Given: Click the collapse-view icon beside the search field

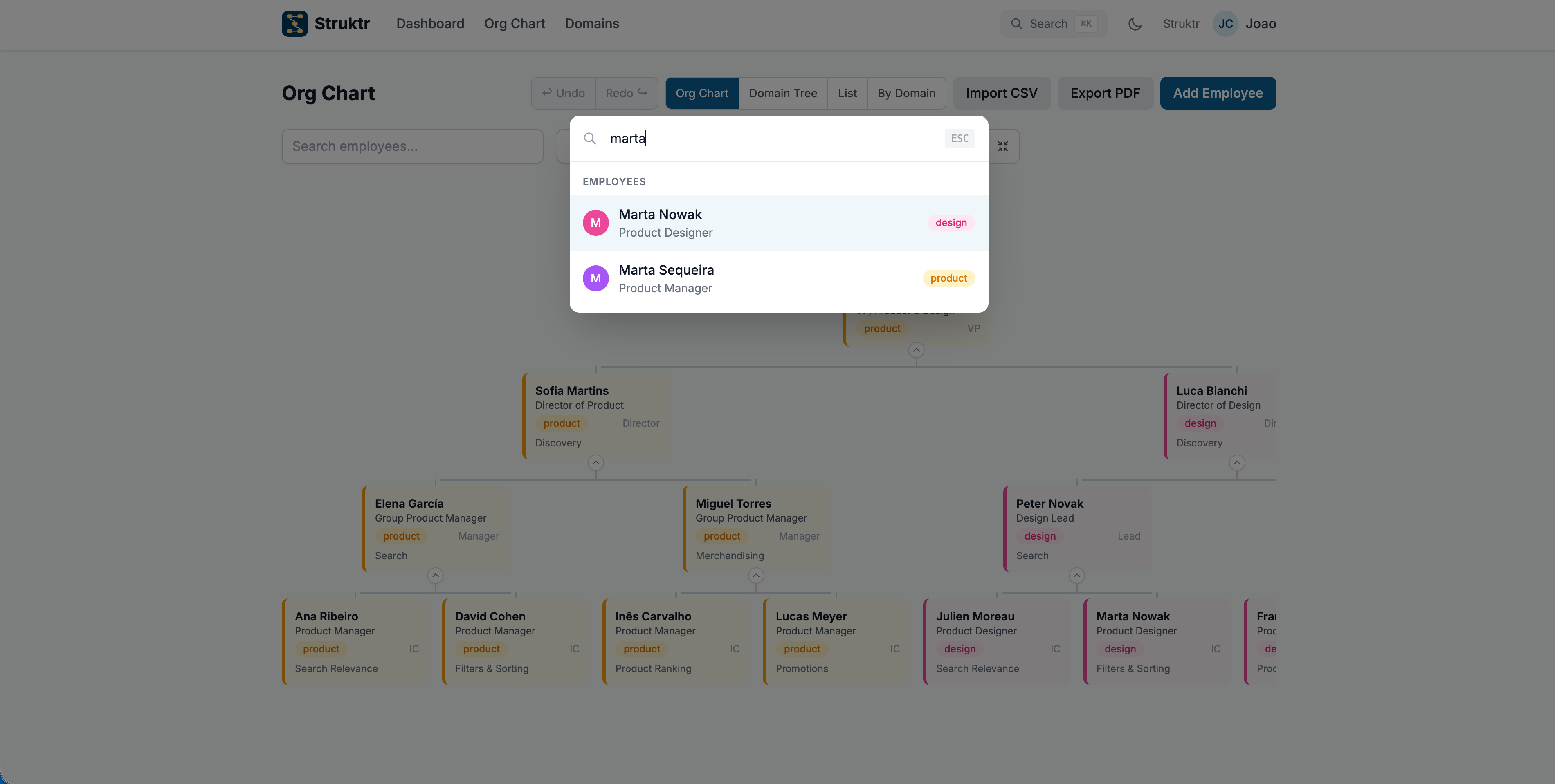Looking at the screenshot, I should pyautogui.click(x=1003, y=146).
